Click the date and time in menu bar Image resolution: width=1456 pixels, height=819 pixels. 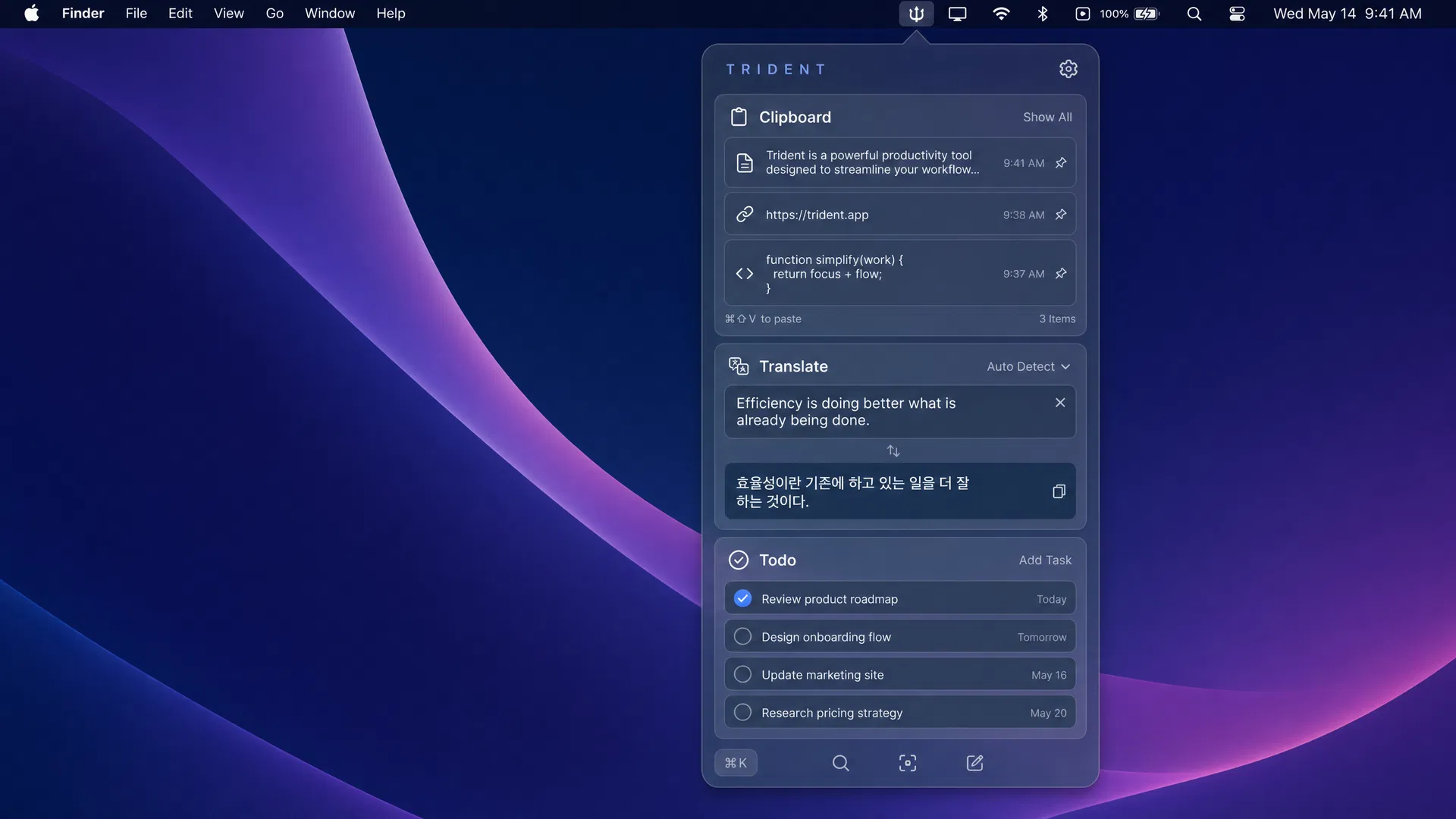[1348, 14]
